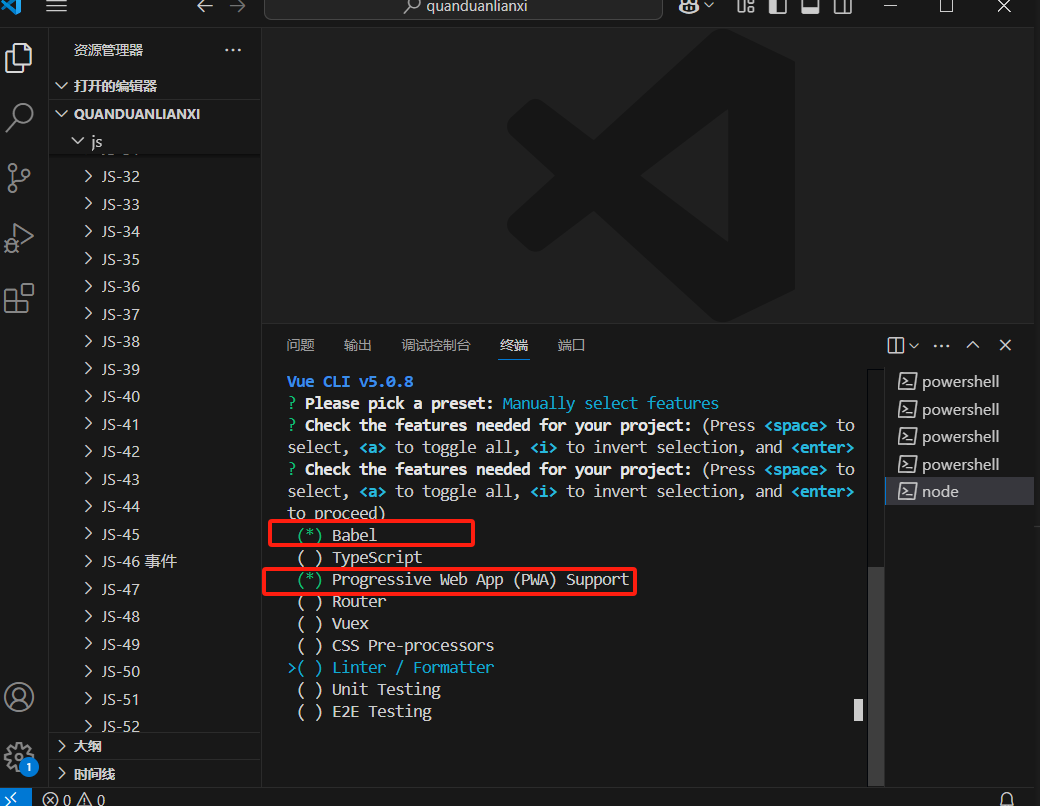Expand the 时间线 section

[155, 774]
